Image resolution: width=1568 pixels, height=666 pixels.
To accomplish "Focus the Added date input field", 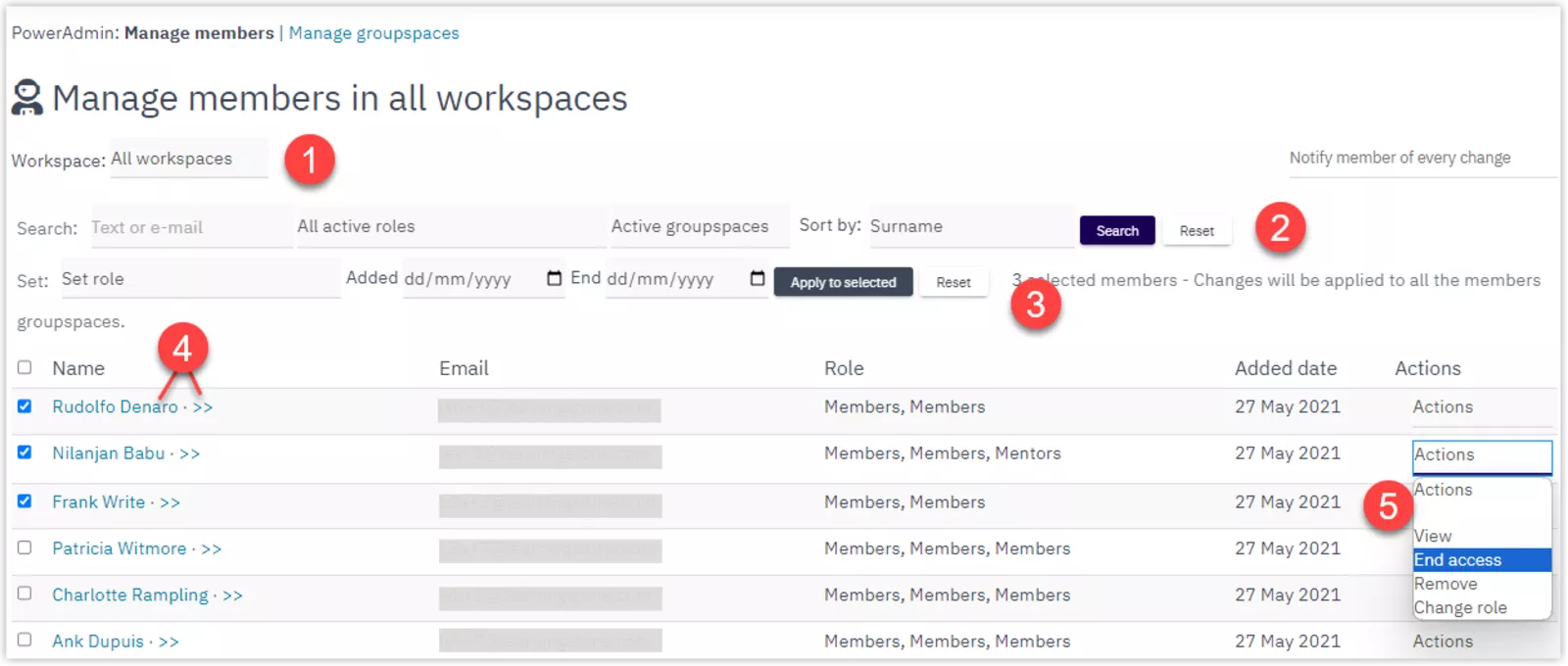I will coord(483,279).
